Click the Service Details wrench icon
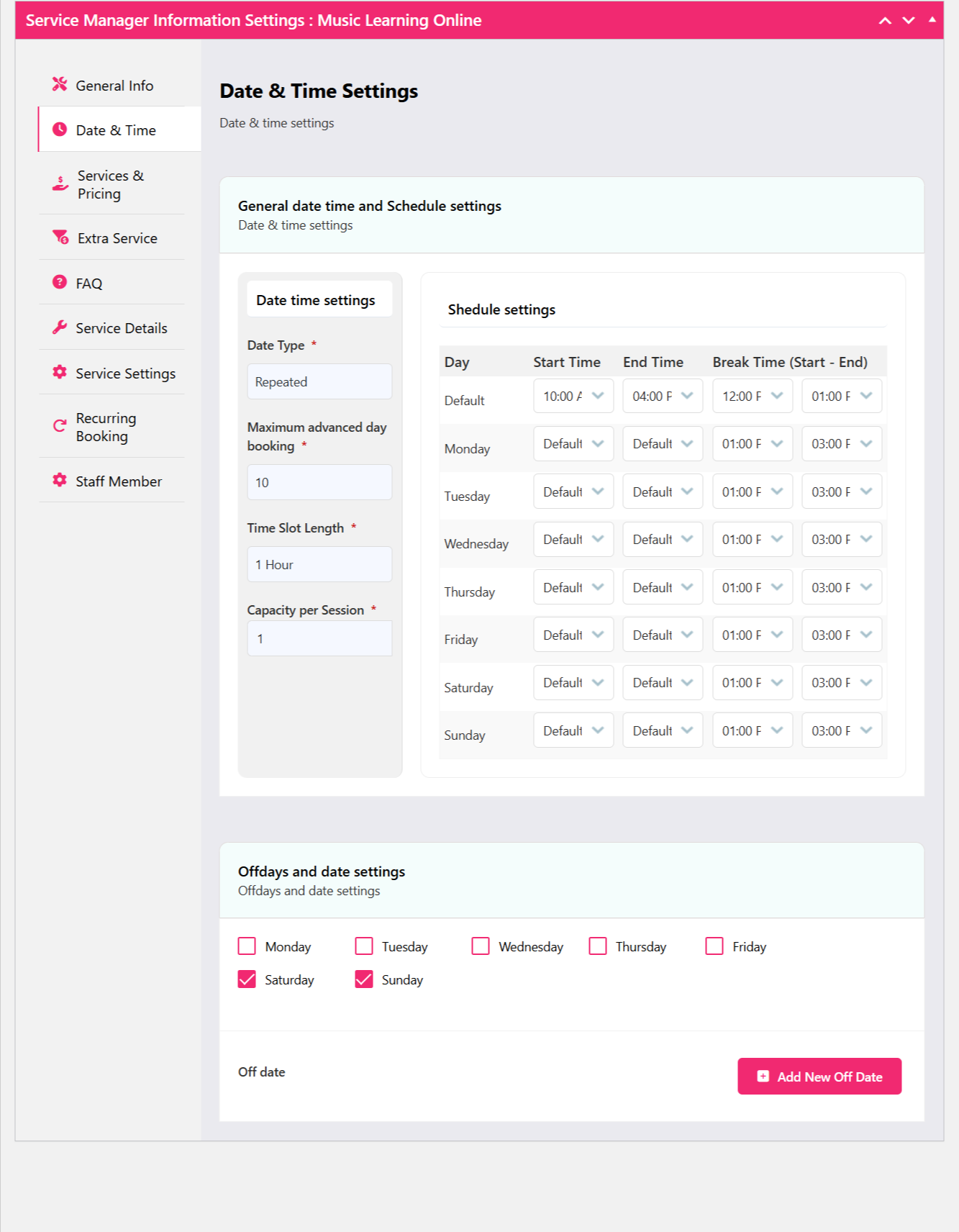 (60, 327)
